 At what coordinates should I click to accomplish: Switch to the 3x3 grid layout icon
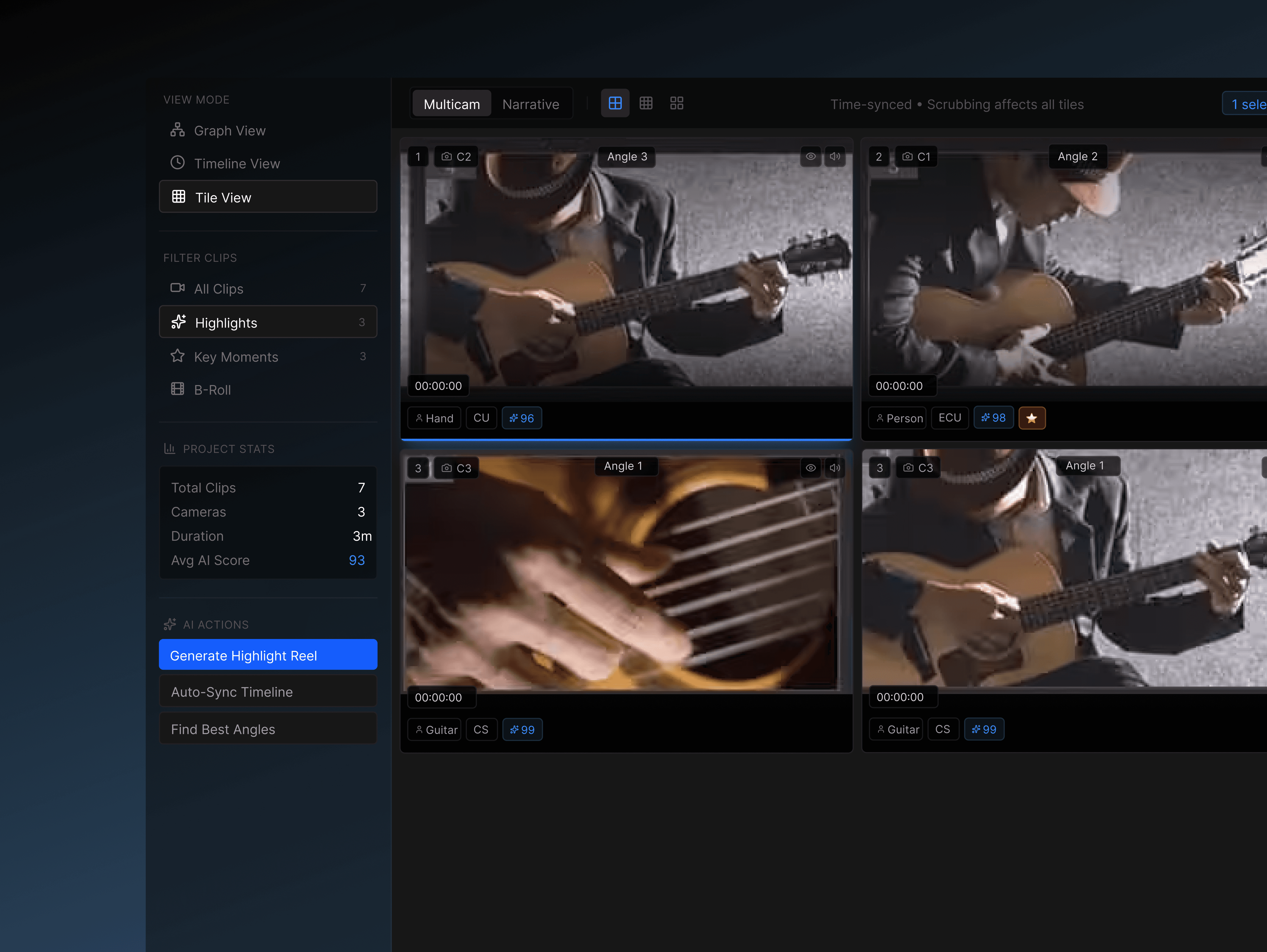click(646, 103)
